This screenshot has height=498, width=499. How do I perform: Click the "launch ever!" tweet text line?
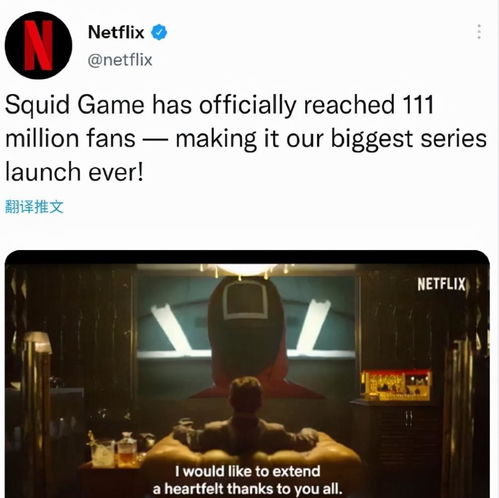[x=74, y=172]
